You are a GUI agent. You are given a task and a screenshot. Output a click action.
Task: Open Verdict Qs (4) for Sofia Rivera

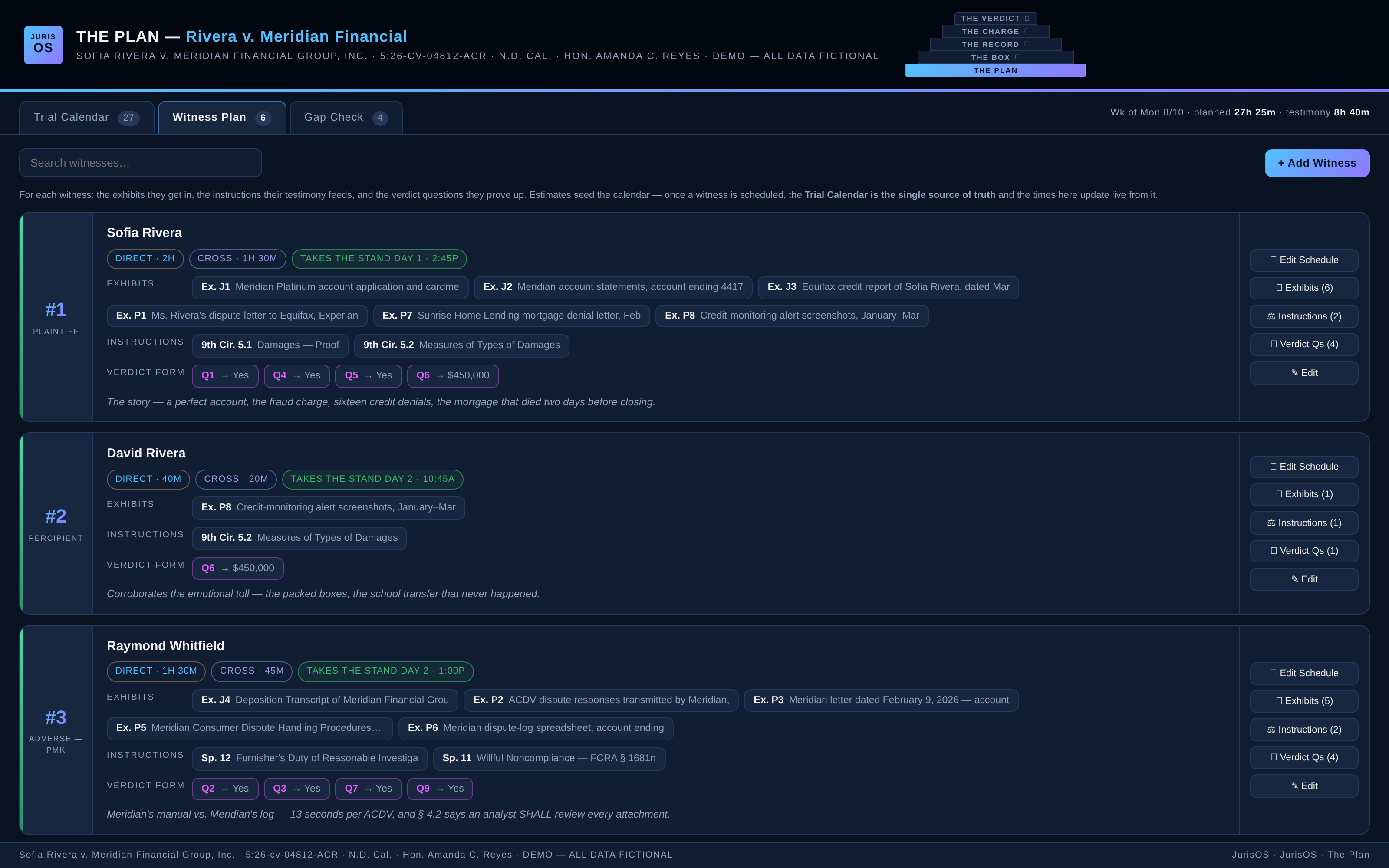[x=1304, y=344]
